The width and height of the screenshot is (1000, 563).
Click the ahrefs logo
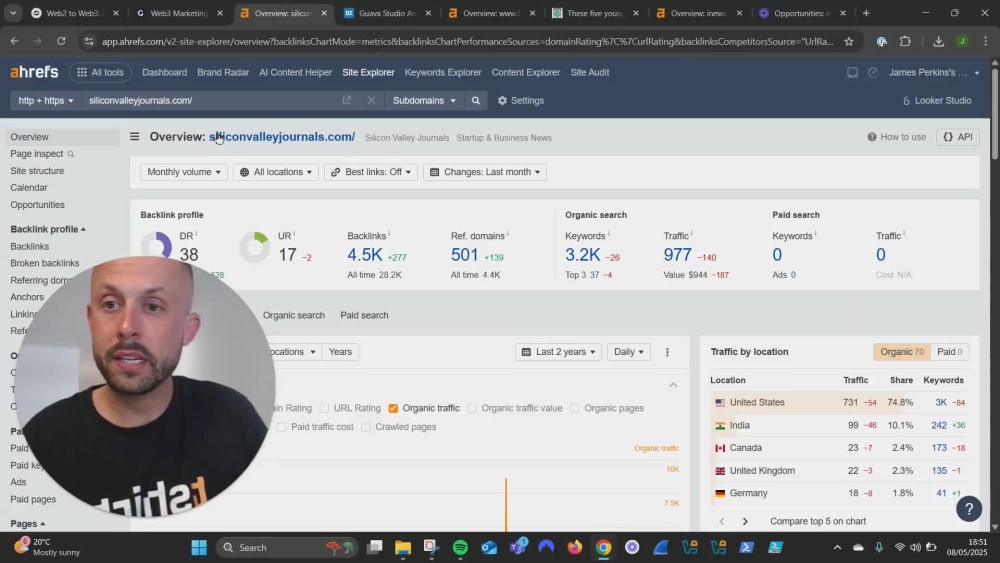(34, 72)
